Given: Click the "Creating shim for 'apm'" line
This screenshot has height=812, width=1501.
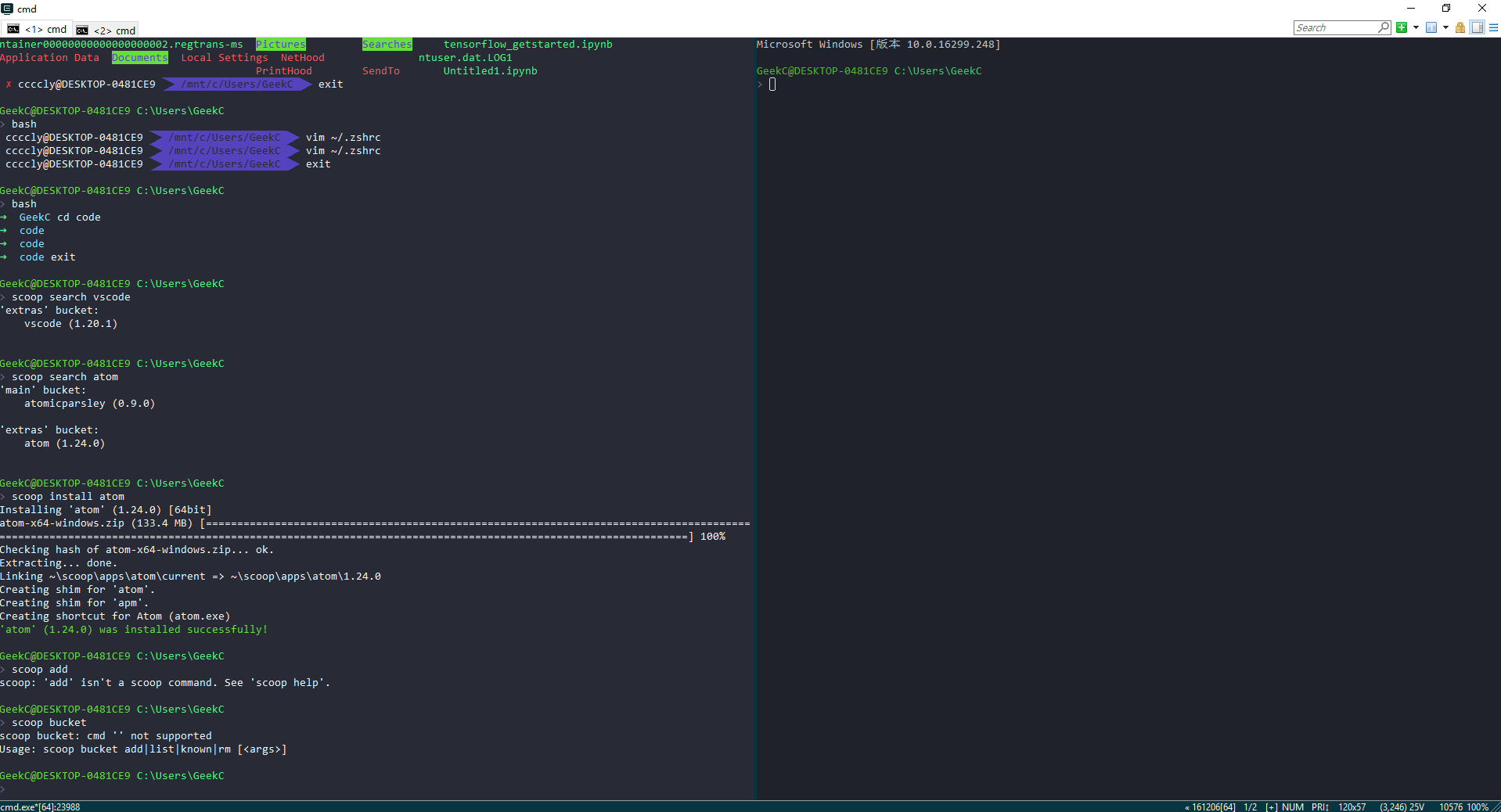Looking at the screenshot, I should (74, 603).
